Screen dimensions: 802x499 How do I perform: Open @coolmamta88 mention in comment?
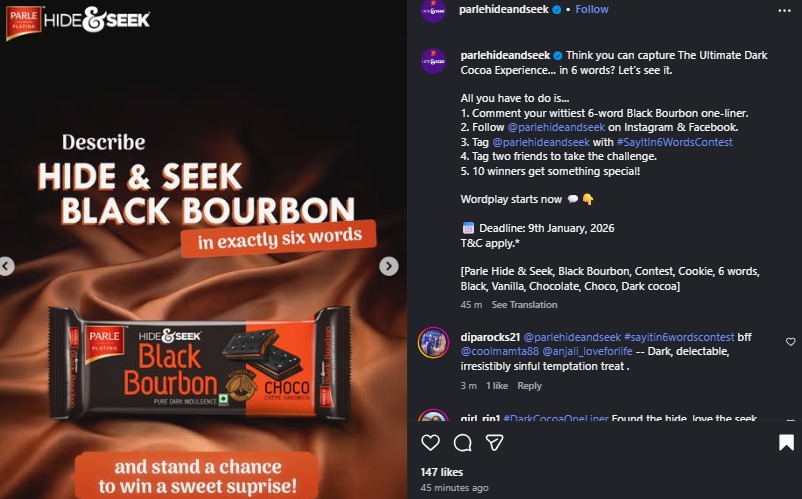(499, 351)
